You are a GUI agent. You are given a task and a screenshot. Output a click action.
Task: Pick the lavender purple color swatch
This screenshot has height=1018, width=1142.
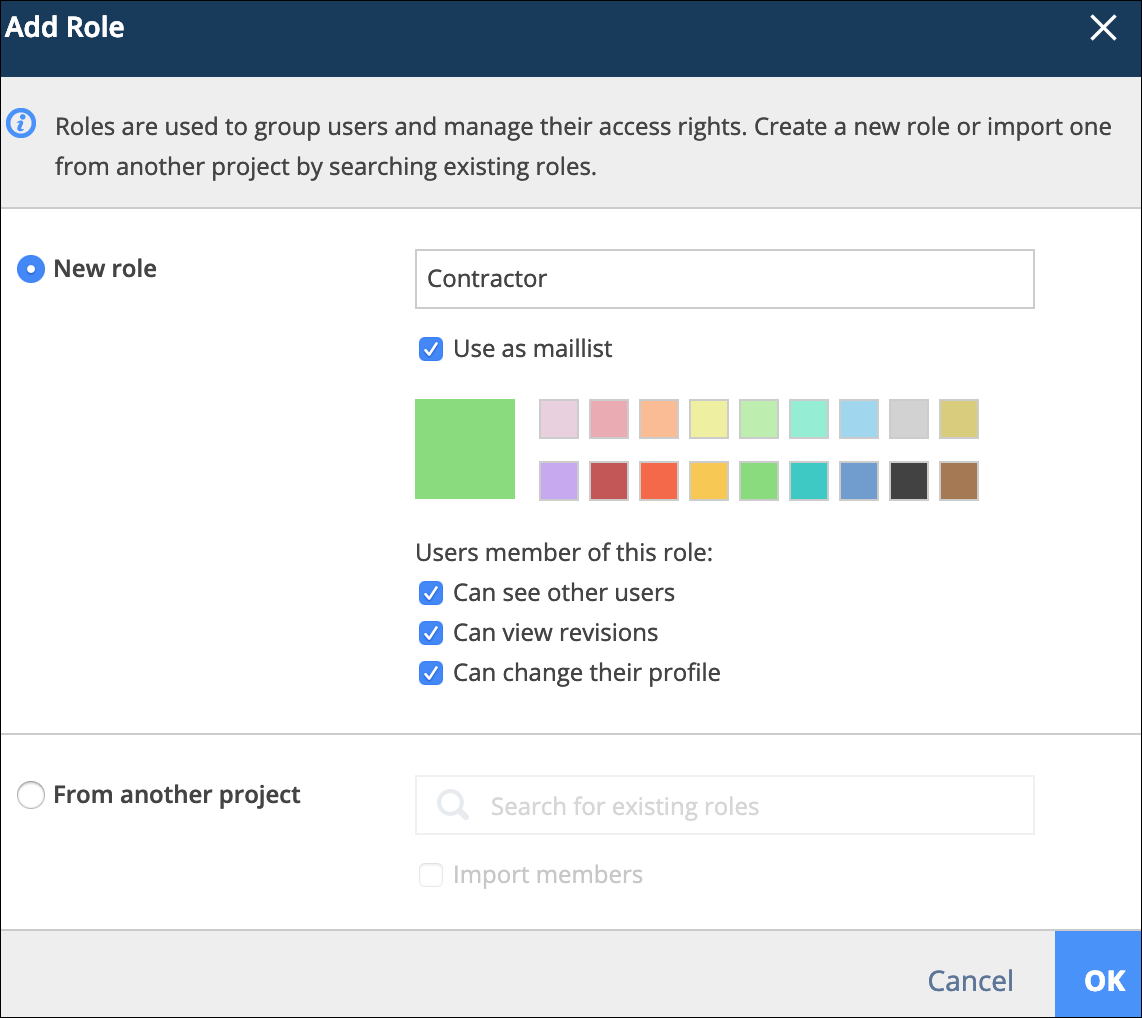tap(559, 481)
